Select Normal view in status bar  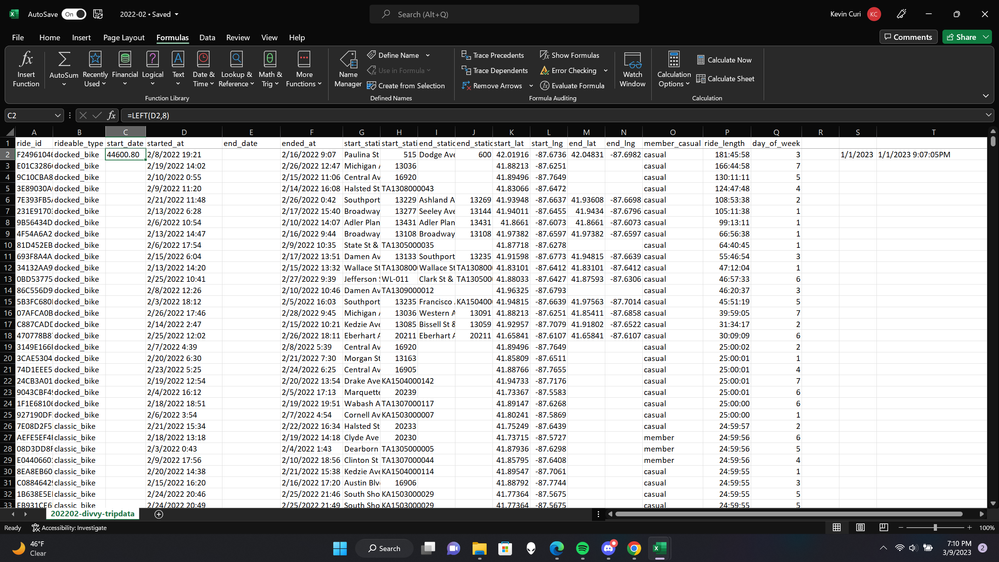pos(837,528)
